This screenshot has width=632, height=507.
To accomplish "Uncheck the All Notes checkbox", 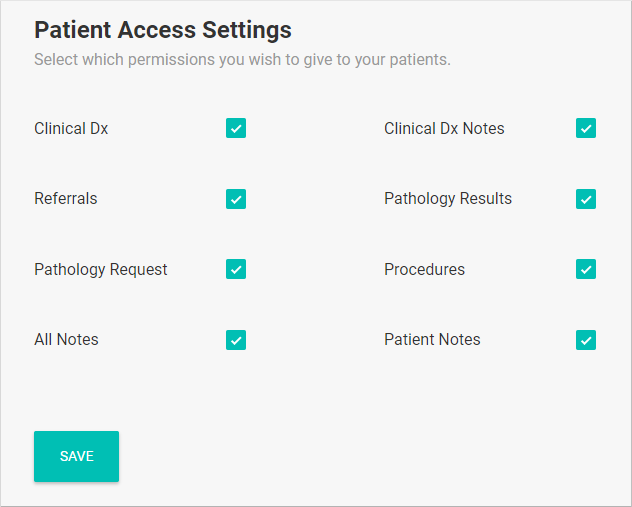I will (x=236, y=340).
